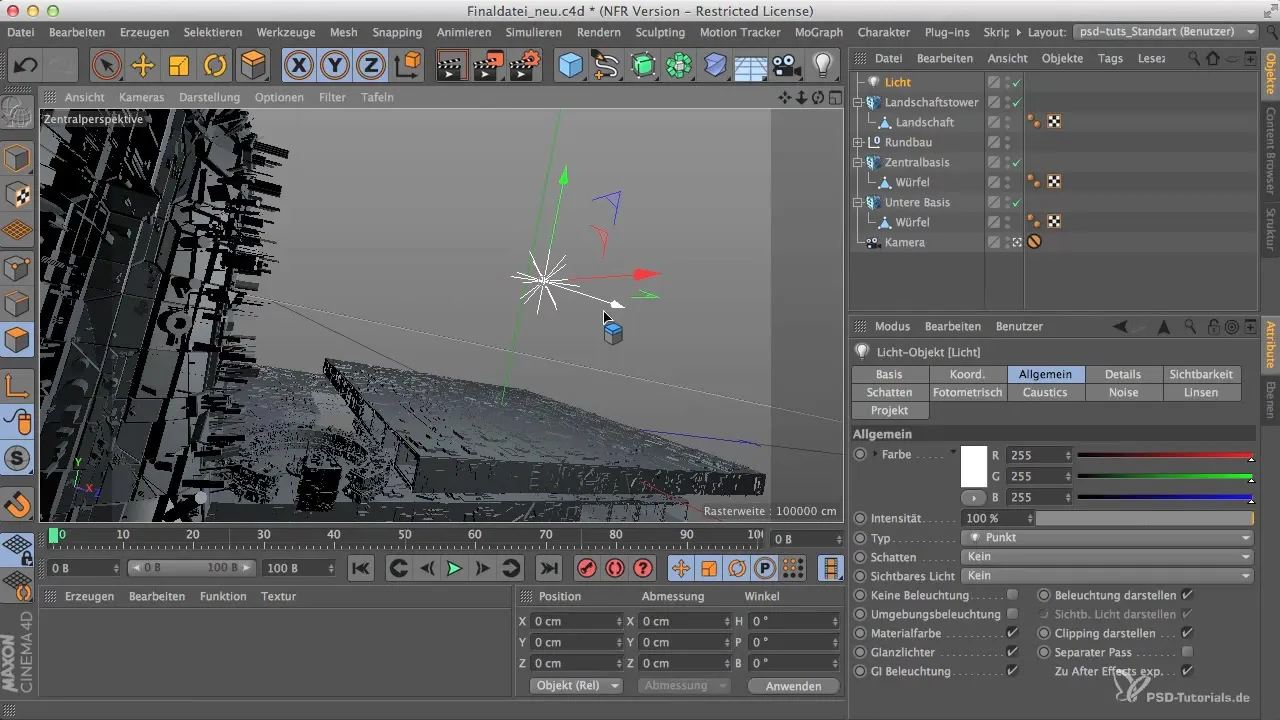Collapse the Landschaftstower tree item
The width and height of the screenshot is (1280, 720).
click(857, 102)
